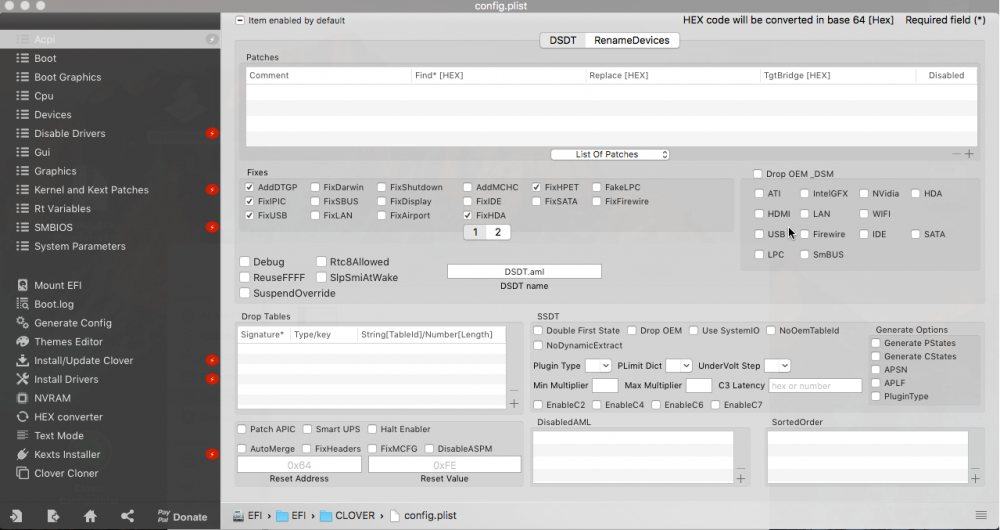Open the Plugin Type dropdown
This screenshot has width=1000, height=530.
click(x=598, y=365)
